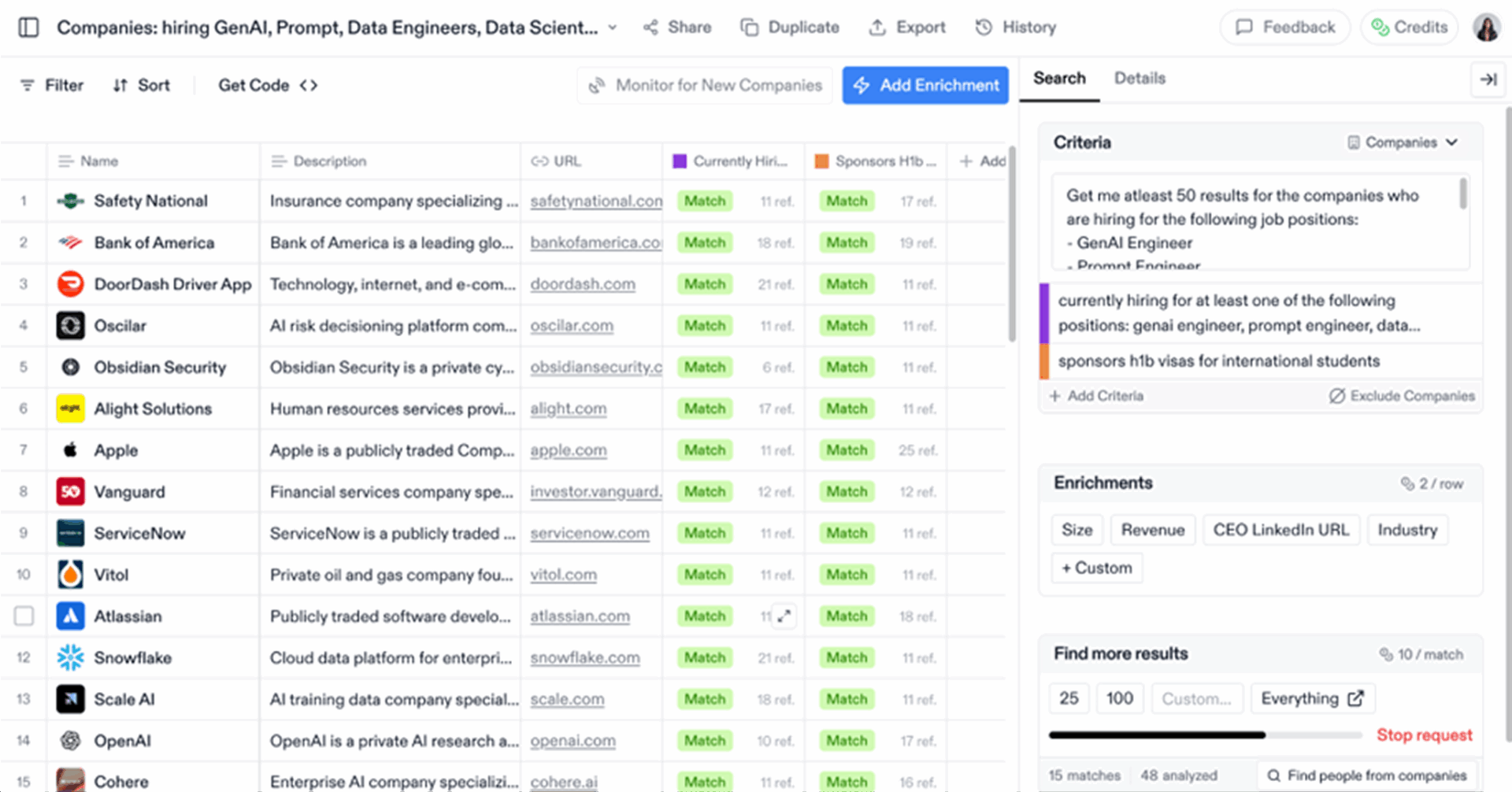Viewport: 1512px width, 792px height.
Task: Open the Currently Hiring column header
Action: [x=733, y=161]
